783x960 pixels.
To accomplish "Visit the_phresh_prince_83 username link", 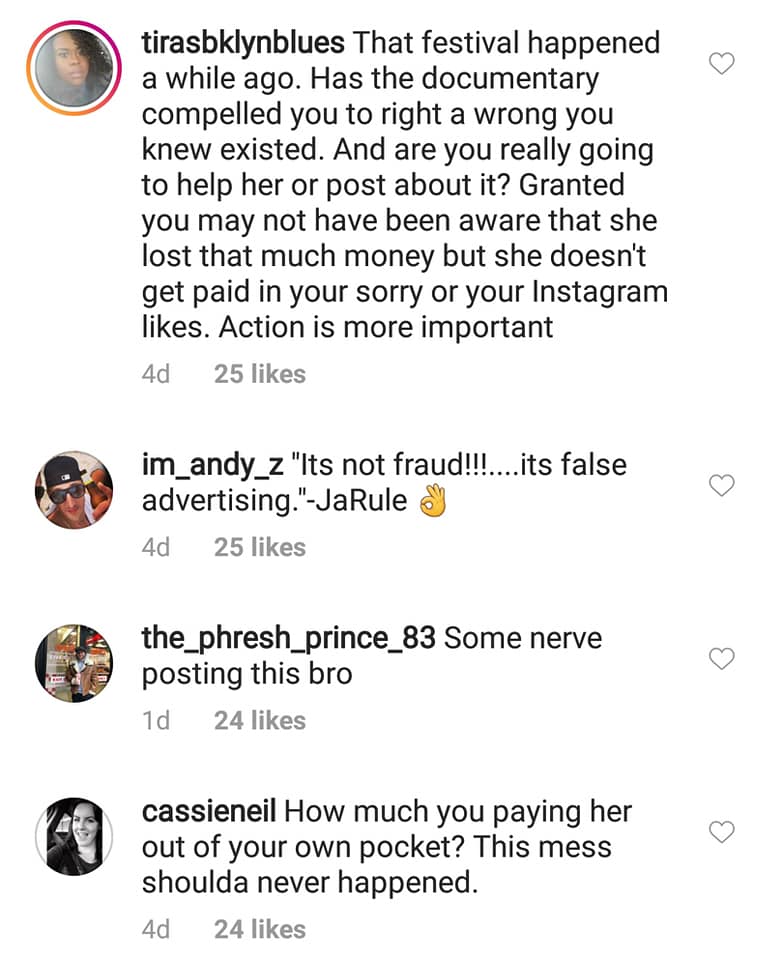I will (x=289, y=638).
